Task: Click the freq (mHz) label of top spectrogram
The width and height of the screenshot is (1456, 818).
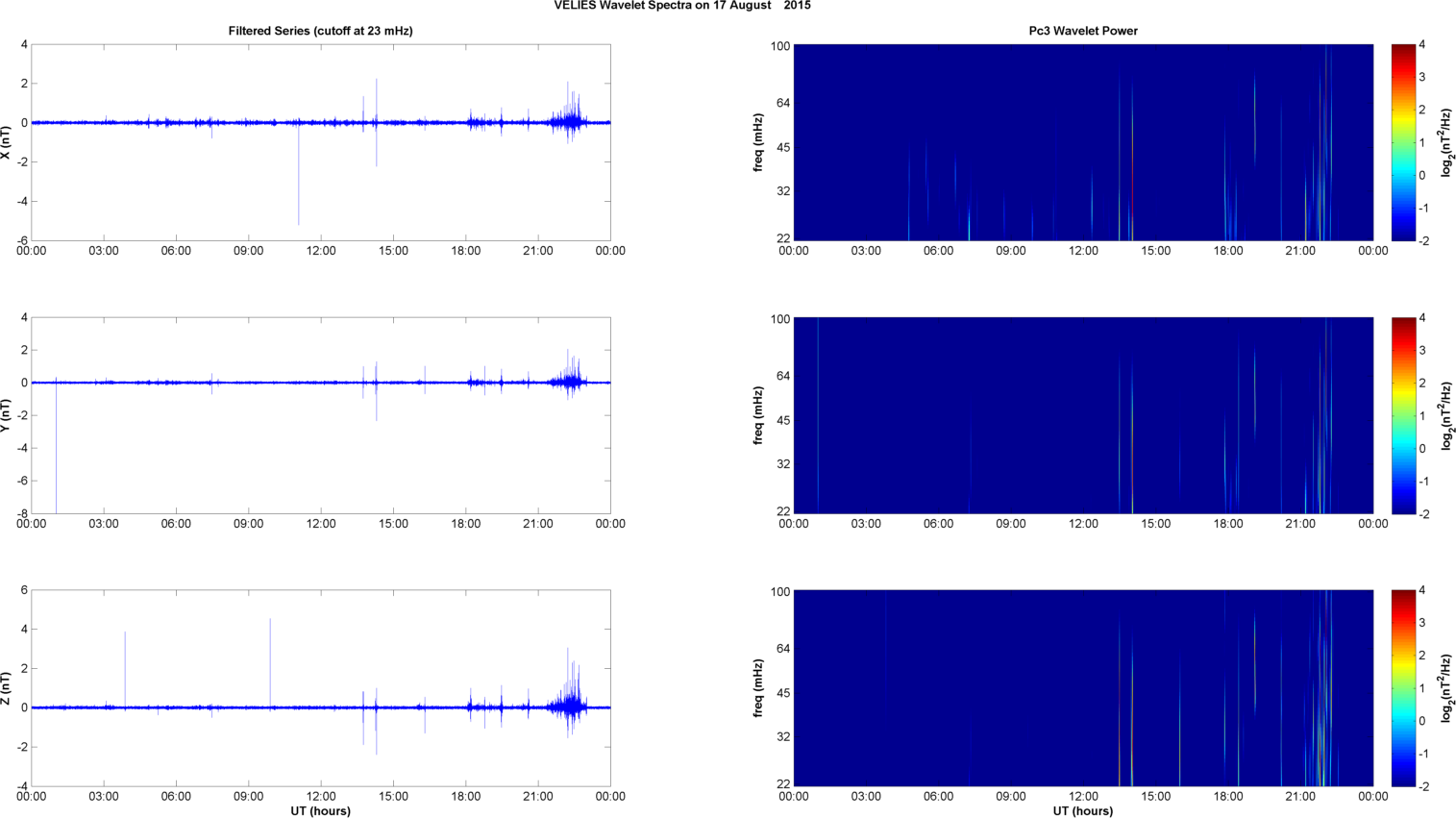Action: click(x=758, y=142)
